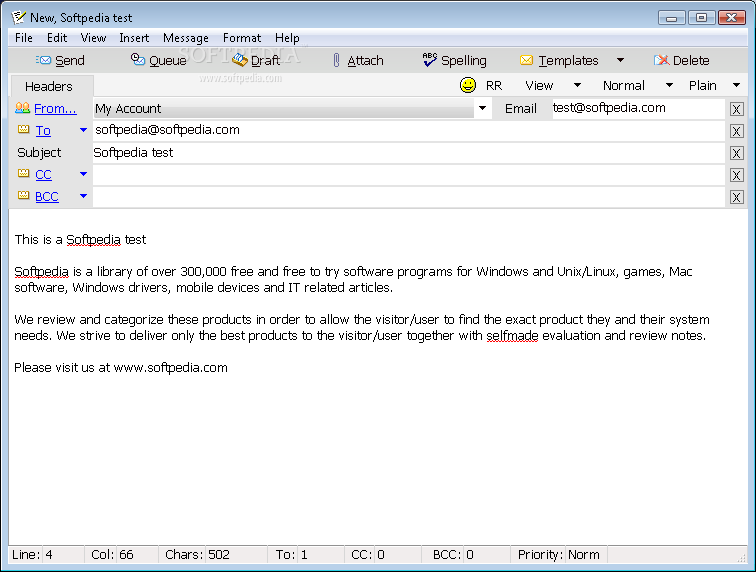Clear the Subject field with X button
The height and width of the screenshot is (572, 756).
click(x=736, y=153)
